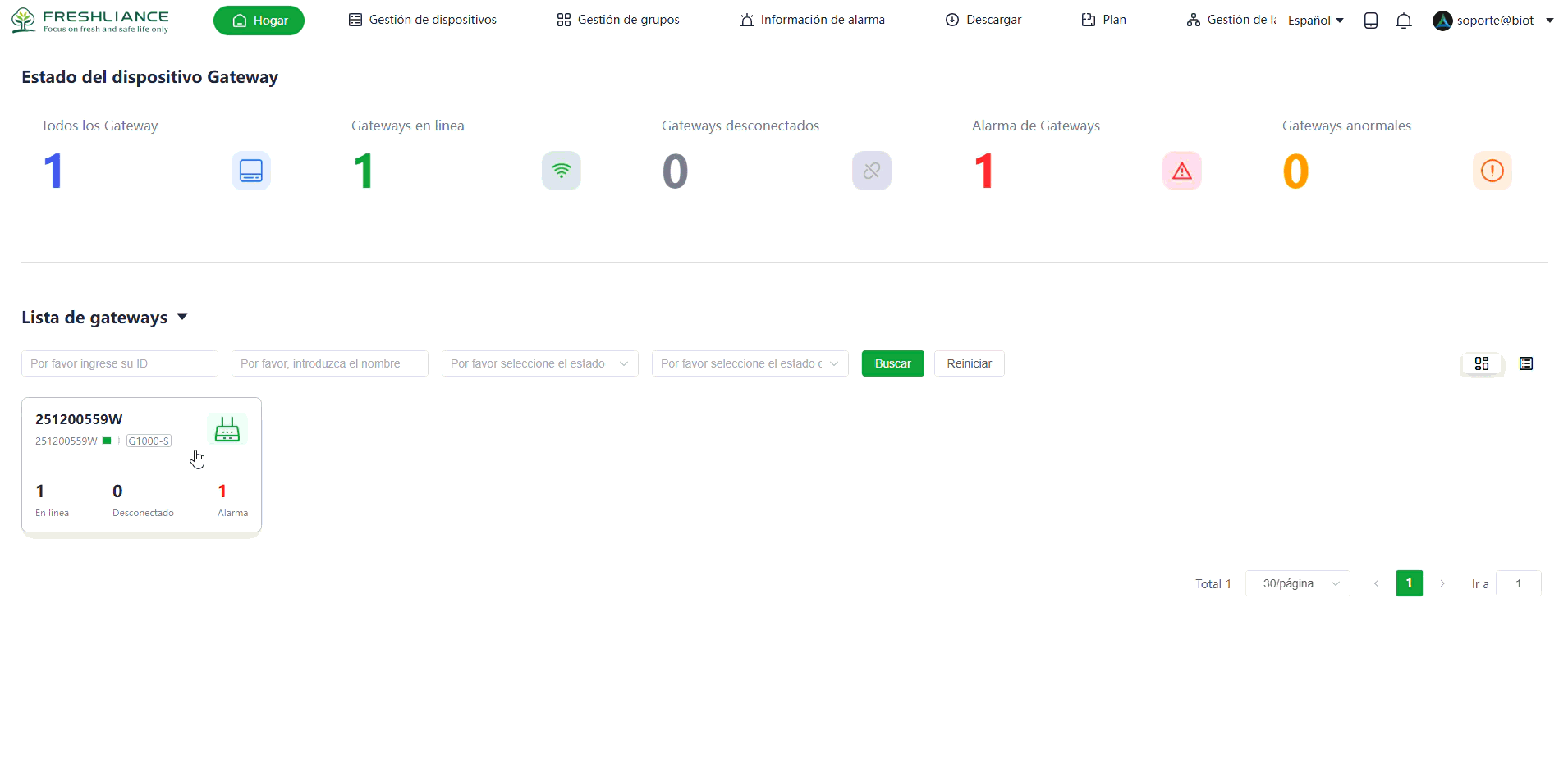Click the disconnected gateways broken link icon
Screen dimensions: 1568x763
(x=871, y=171)
